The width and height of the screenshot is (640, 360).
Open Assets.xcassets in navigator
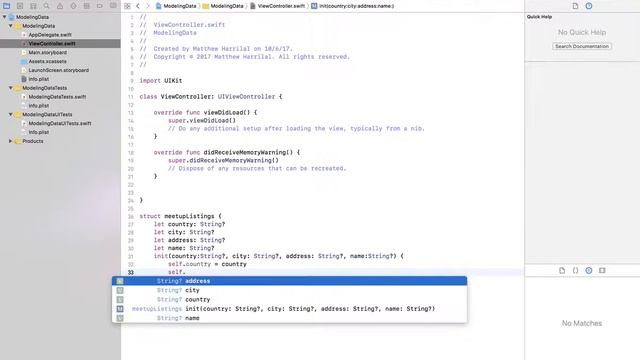tap(47, 61)
